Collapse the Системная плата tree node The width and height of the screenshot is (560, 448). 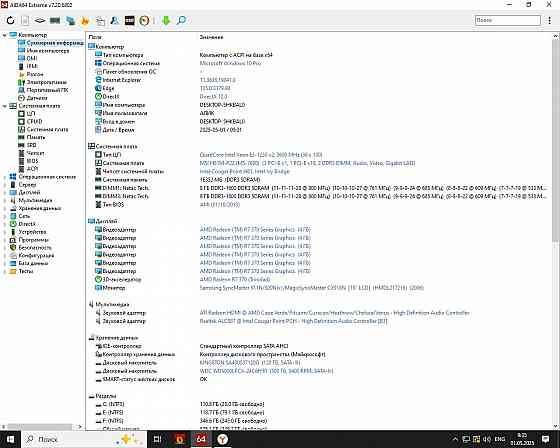[x=4, y=106]
